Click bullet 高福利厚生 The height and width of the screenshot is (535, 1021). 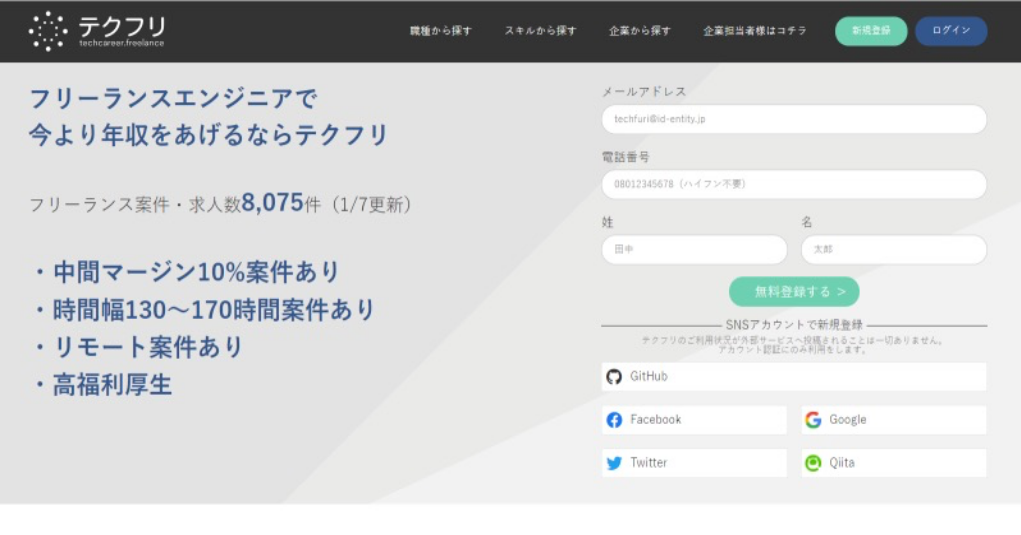tap(112, 385)
